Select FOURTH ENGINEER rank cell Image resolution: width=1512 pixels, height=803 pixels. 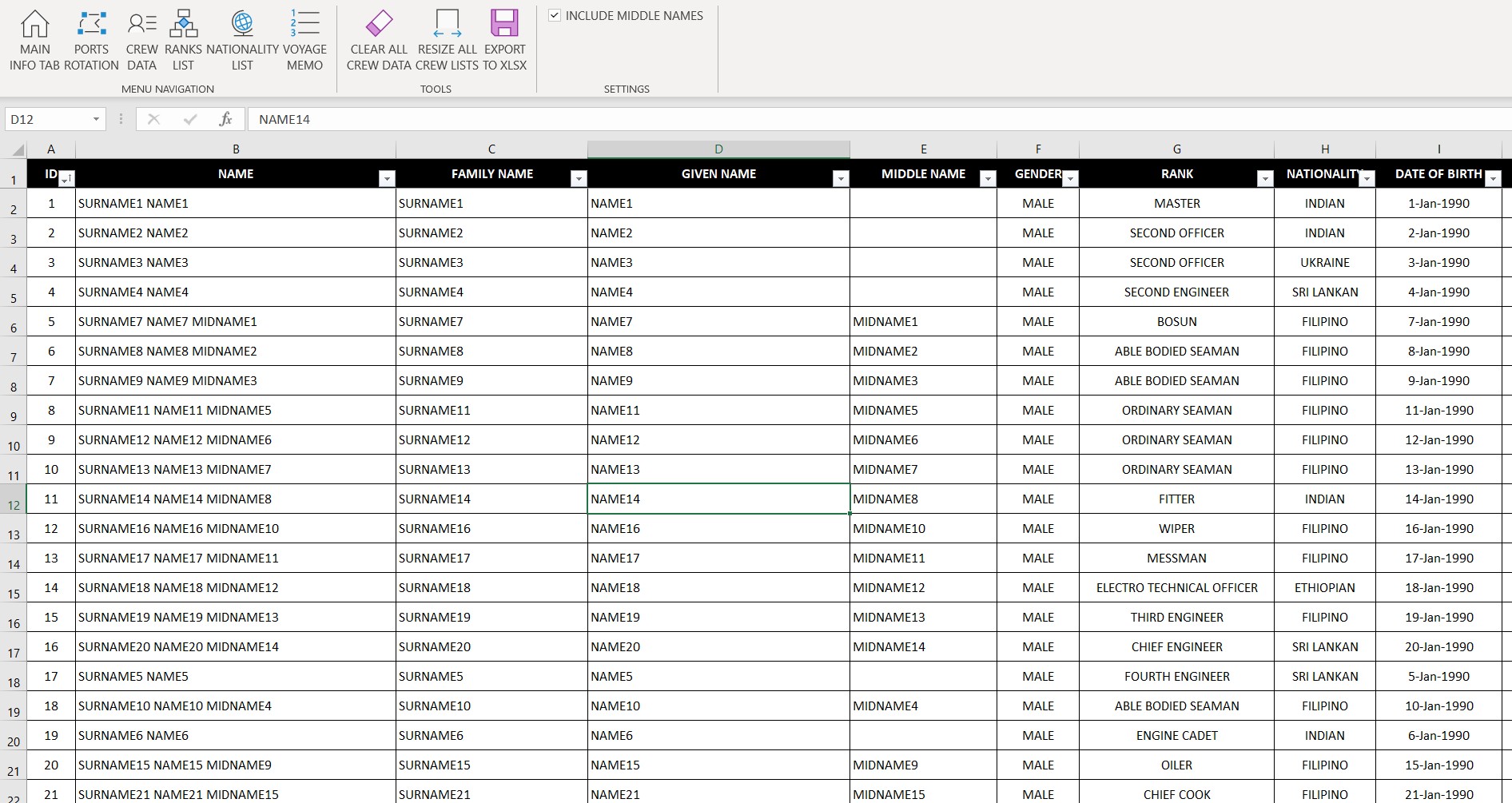[x=1176, y=676]
